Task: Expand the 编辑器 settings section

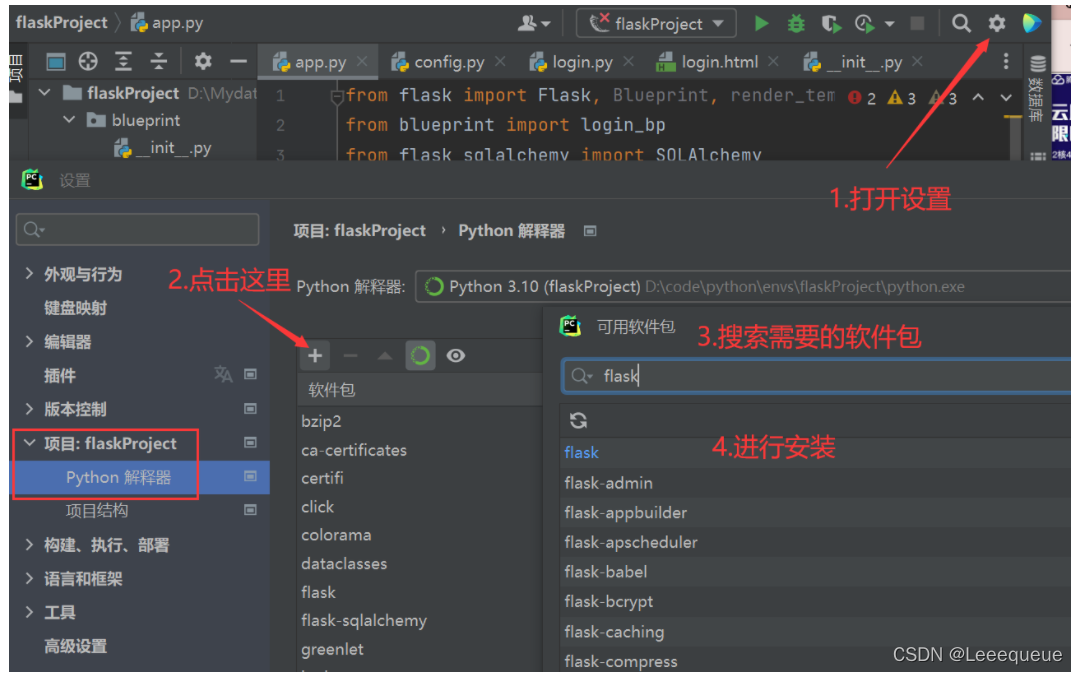Action: 29,341
